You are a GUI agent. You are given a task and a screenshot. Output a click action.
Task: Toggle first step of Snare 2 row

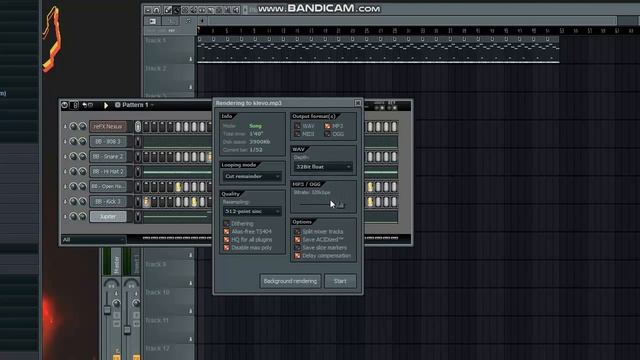click(146, 156)
